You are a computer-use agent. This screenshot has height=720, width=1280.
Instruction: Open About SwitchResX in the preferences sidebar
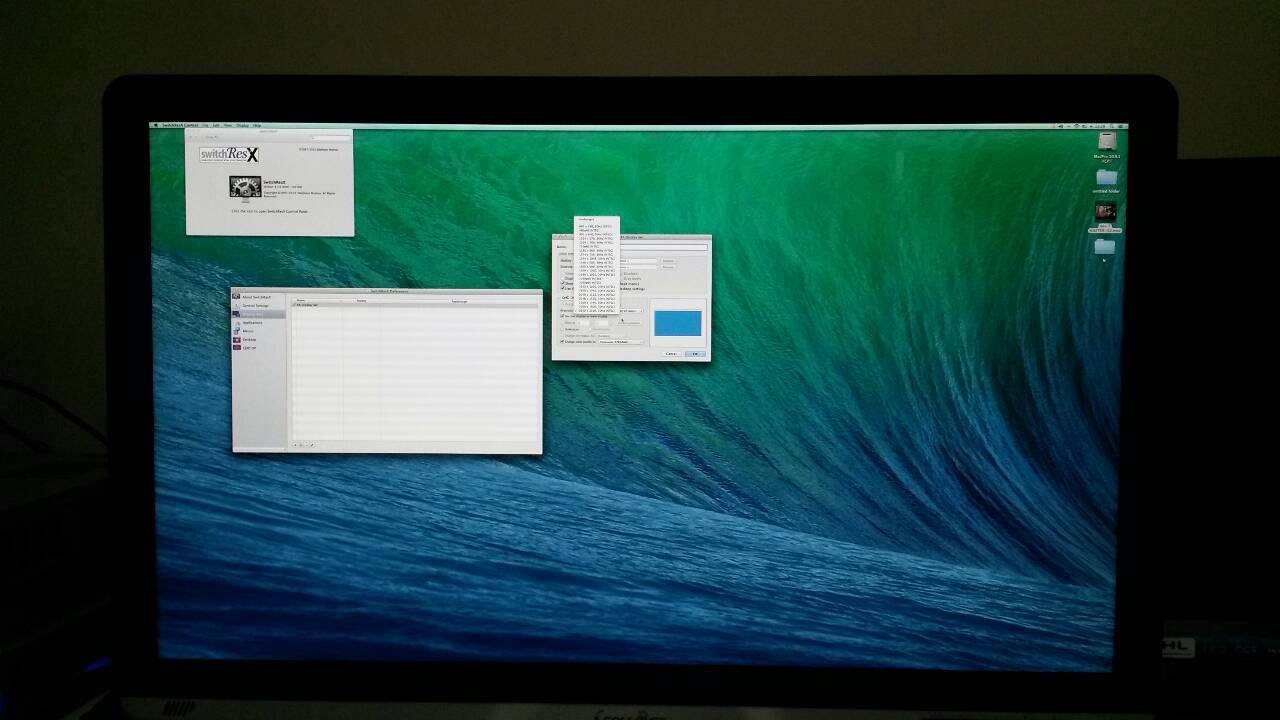coord(259,297)
